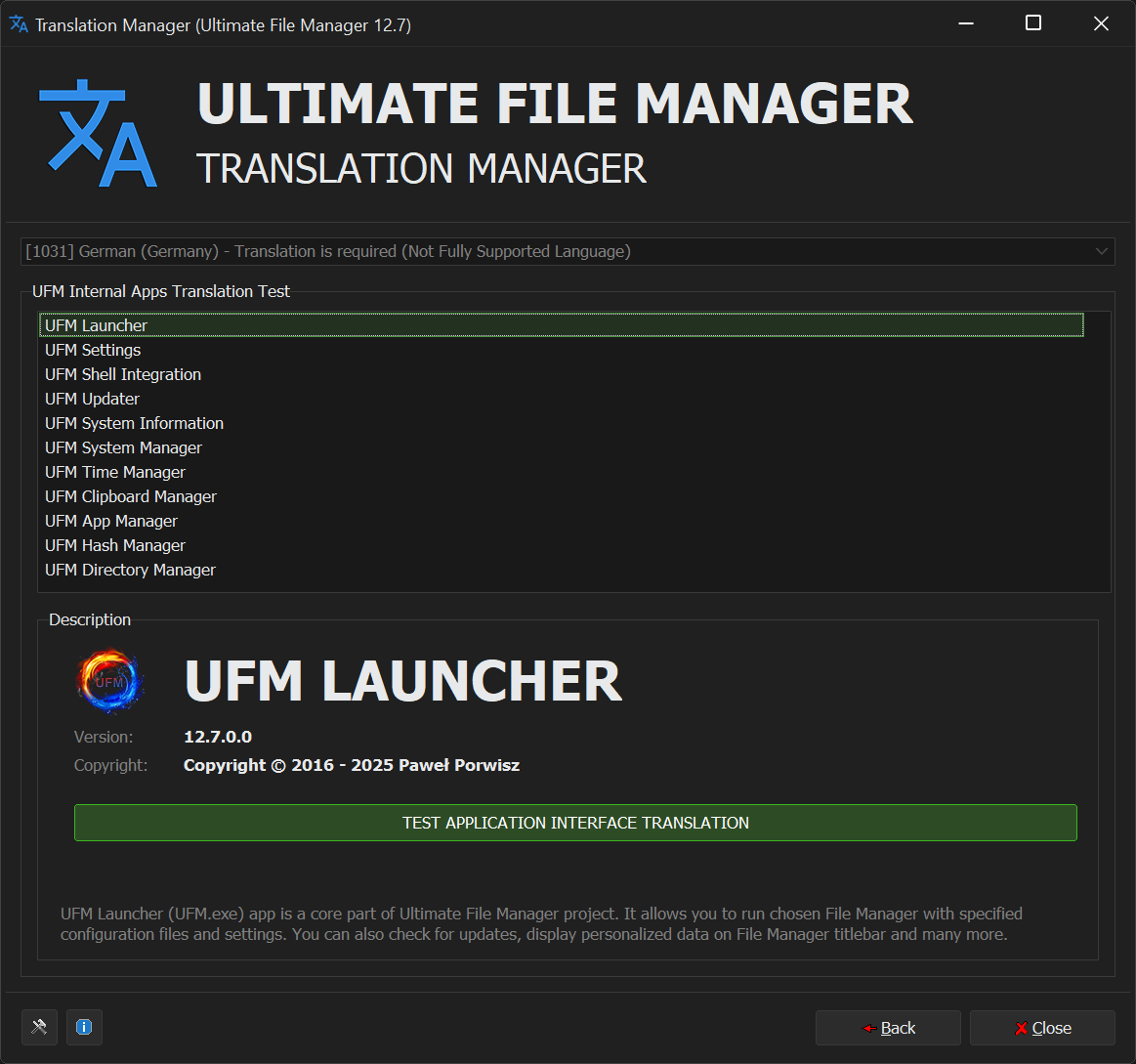Click the blue information icon button
The height and width of the screenshot is (1064, 1136).
(x=84, y=1027)
